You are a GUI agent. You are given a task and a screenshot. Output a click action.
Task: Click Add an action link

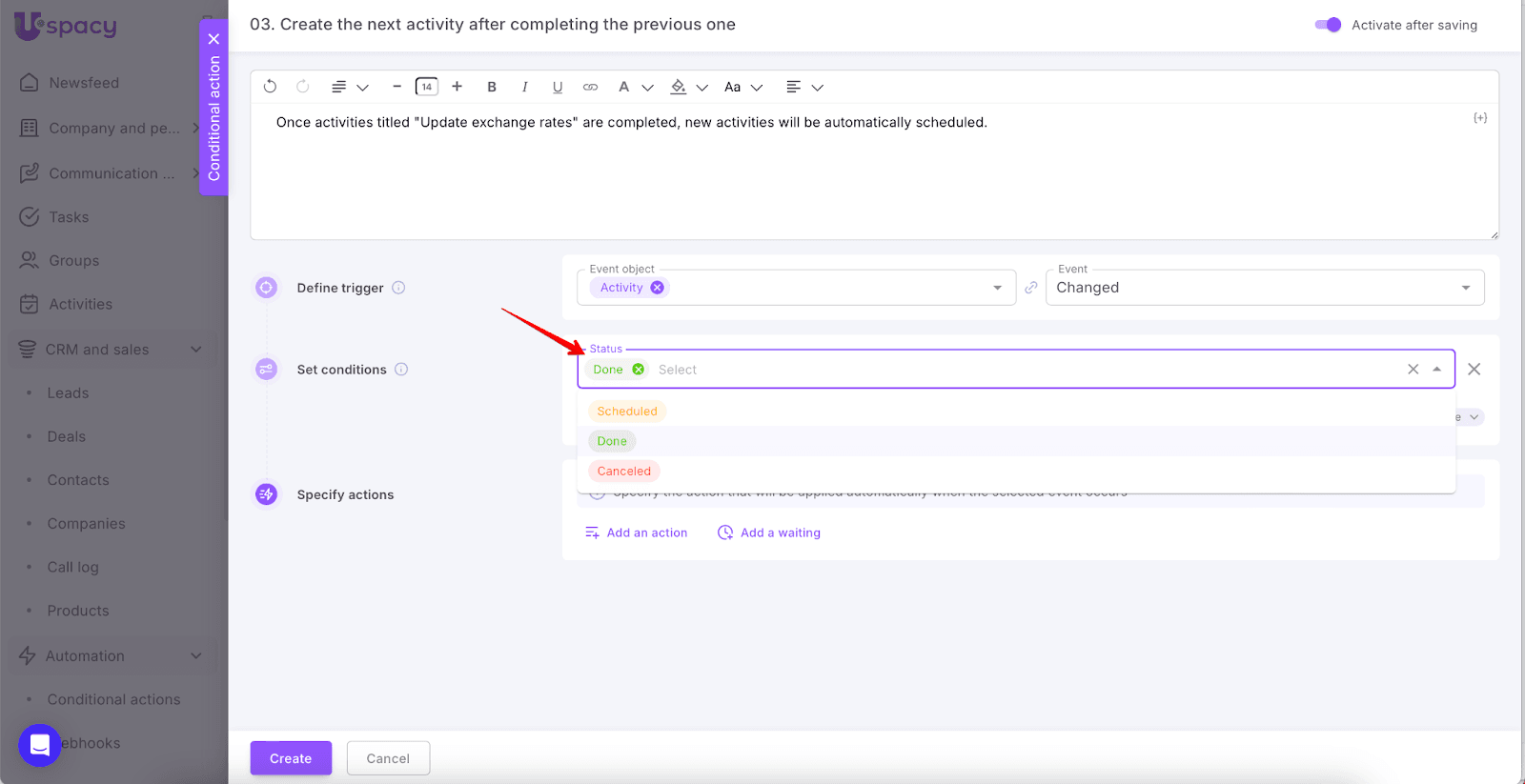(x=636, y=533)
